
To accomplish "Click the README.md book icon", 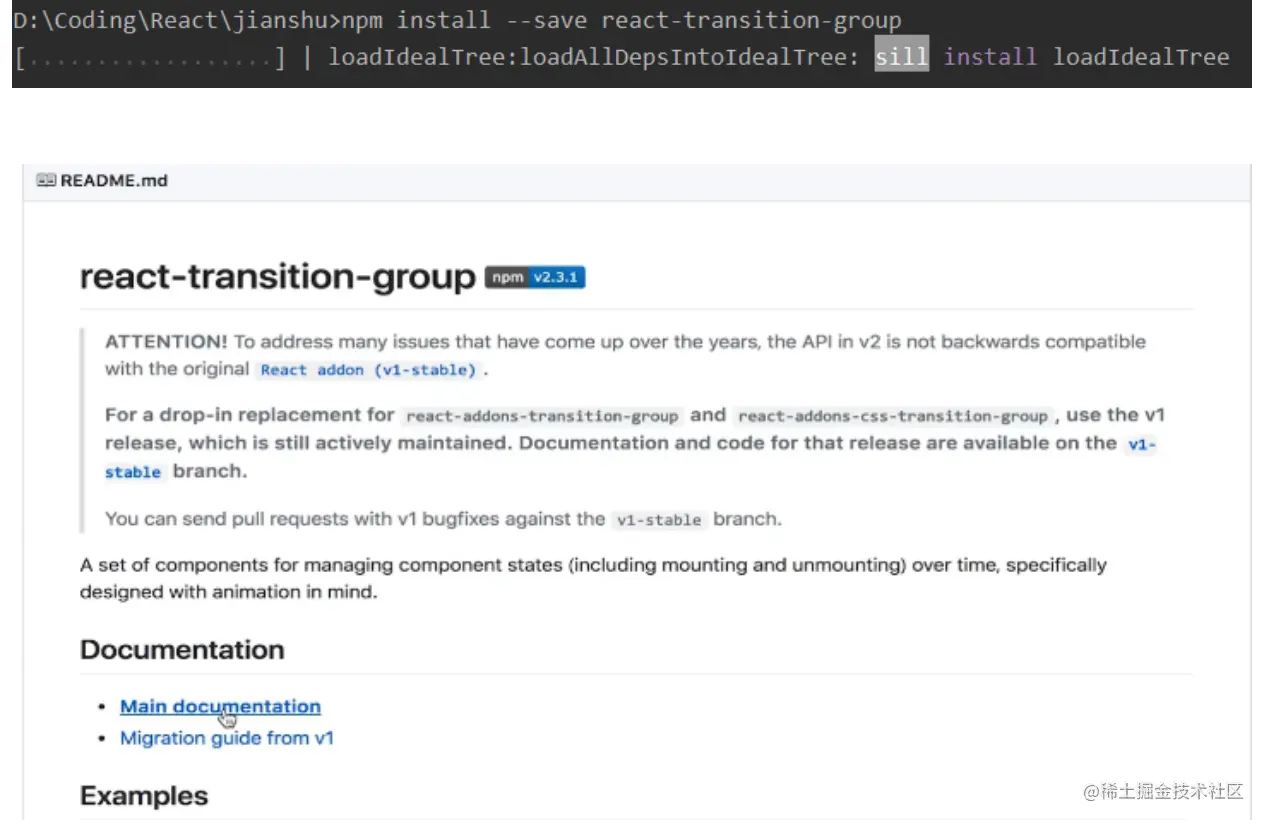I will click(x=46, y=181).
